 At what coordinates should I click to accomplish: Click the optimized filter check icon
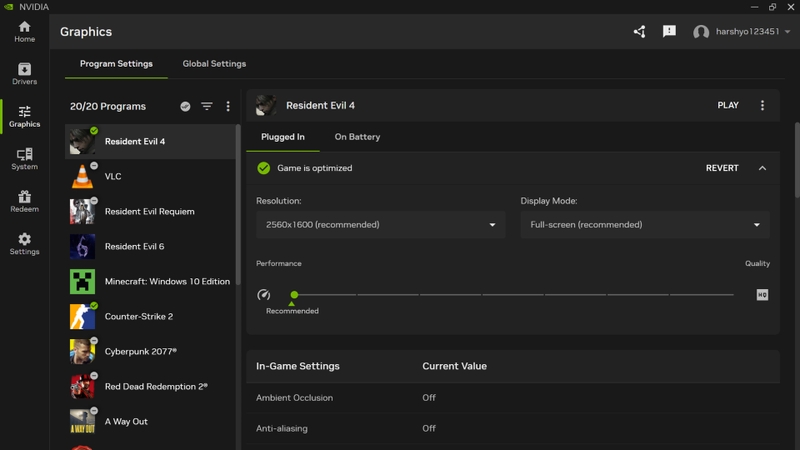point(185,106)
